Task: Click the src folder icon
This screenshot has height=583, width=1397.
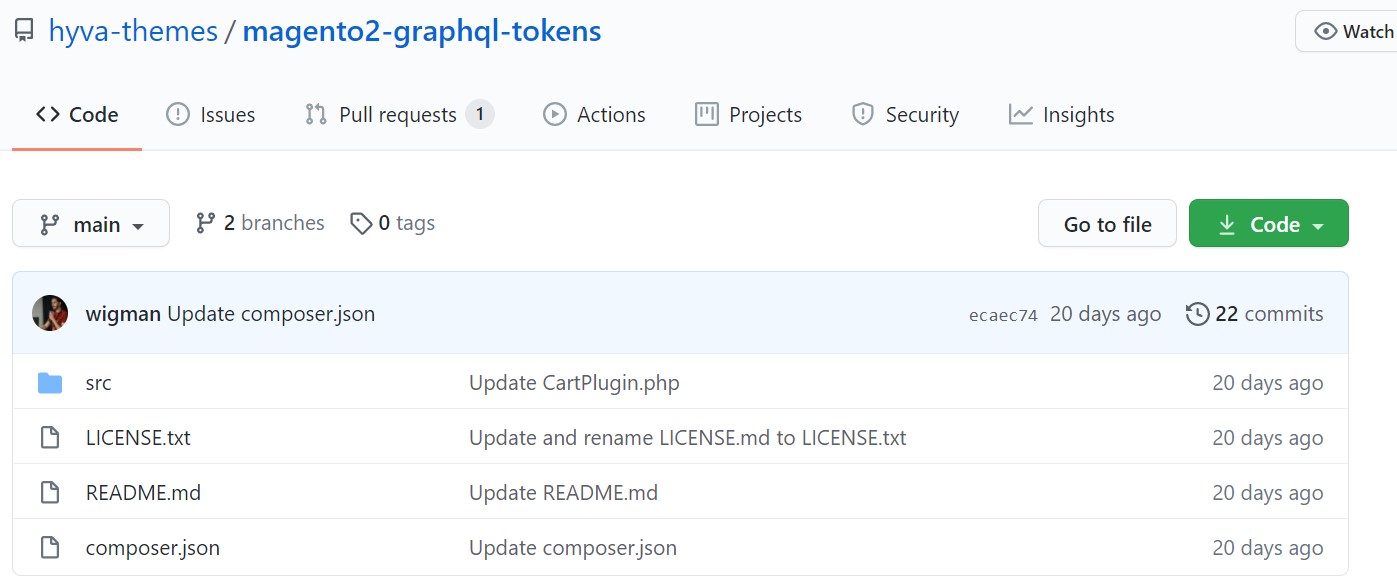Action: (50, 383)
